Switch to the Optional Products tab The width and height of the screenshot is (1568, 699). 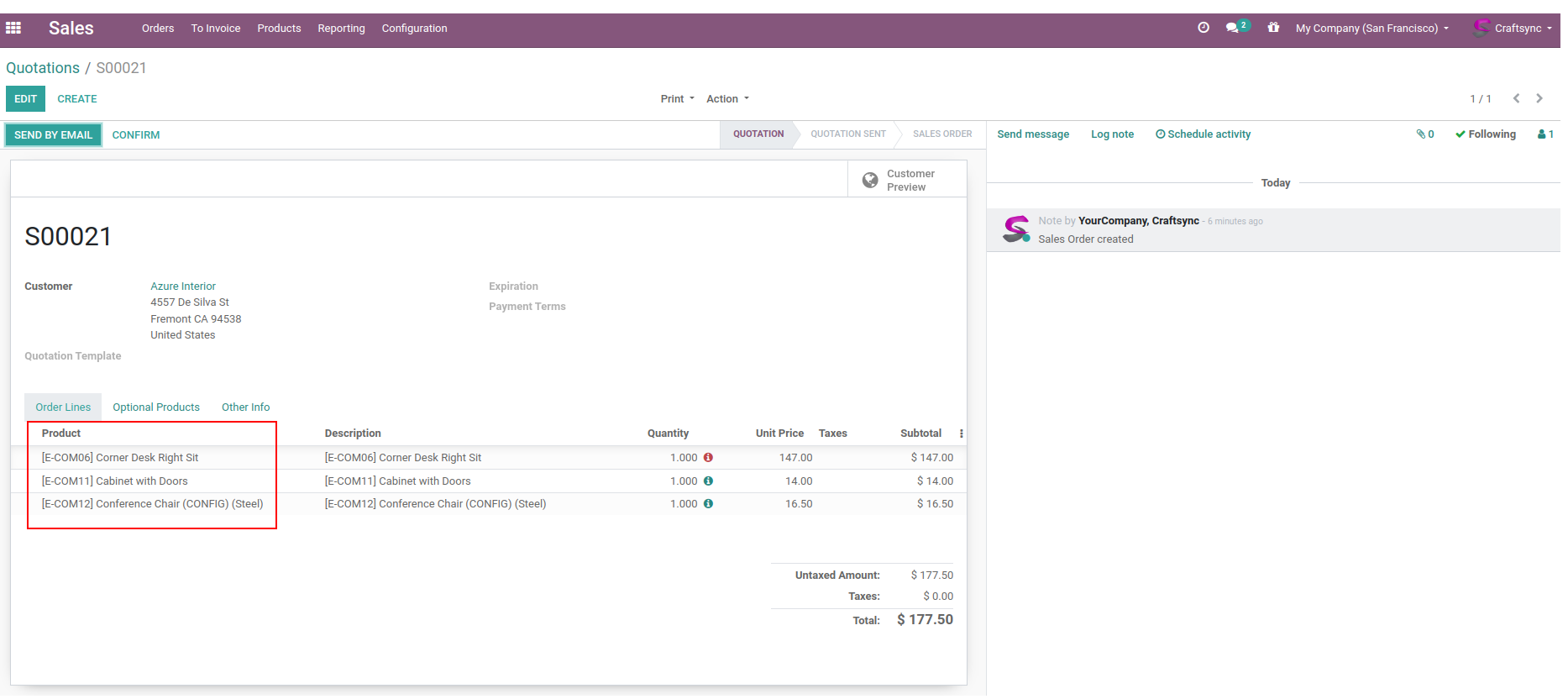(x=156, y=407)
